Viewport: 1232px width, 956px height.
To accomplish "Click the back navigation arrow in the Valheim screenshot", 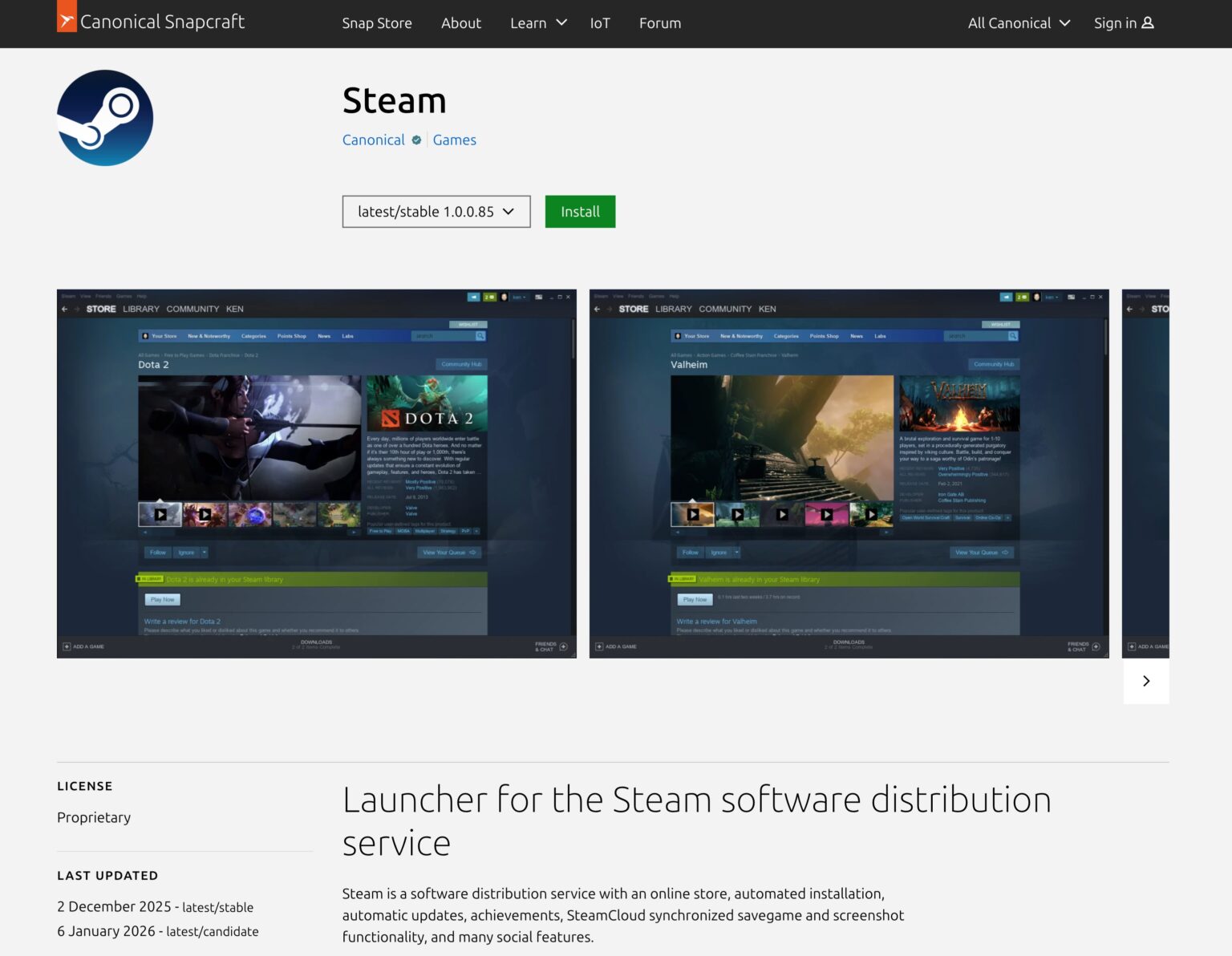I will tap(598, 310).
